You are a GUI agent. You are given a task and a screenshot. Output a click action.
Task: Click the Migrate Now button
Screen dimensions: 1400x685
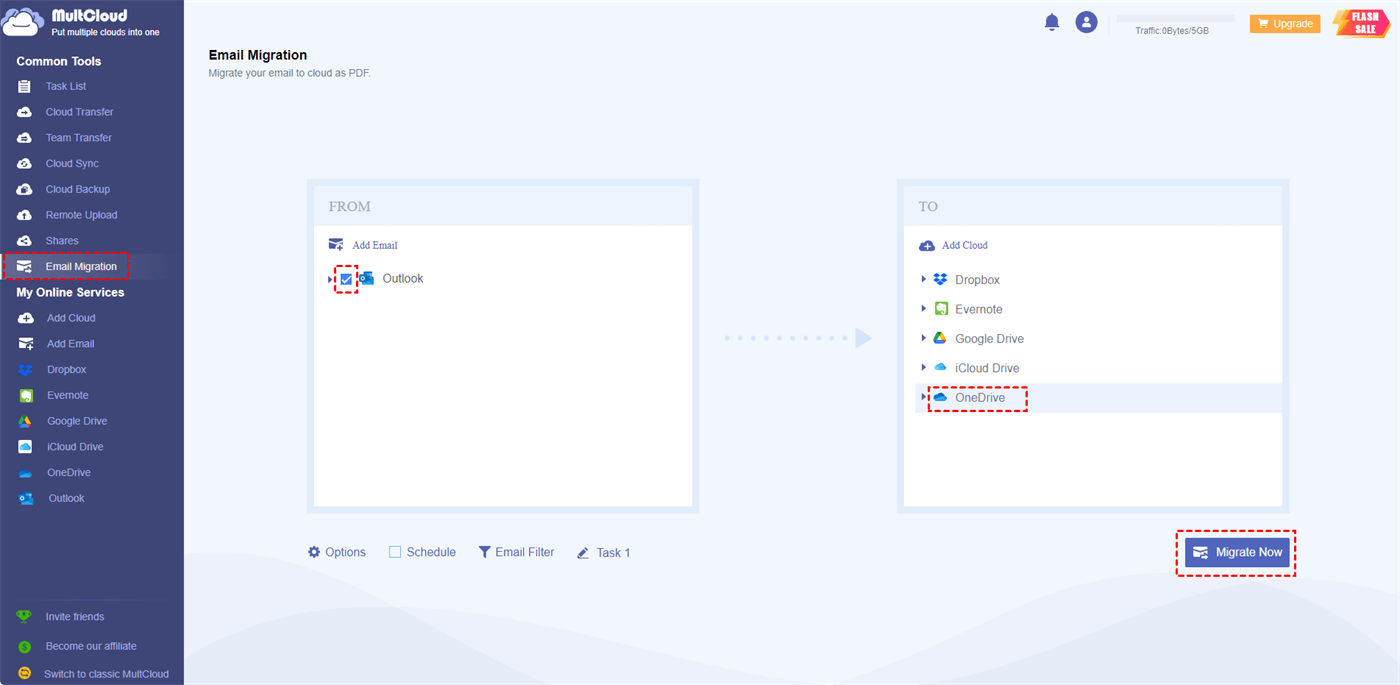[1237, 552]
